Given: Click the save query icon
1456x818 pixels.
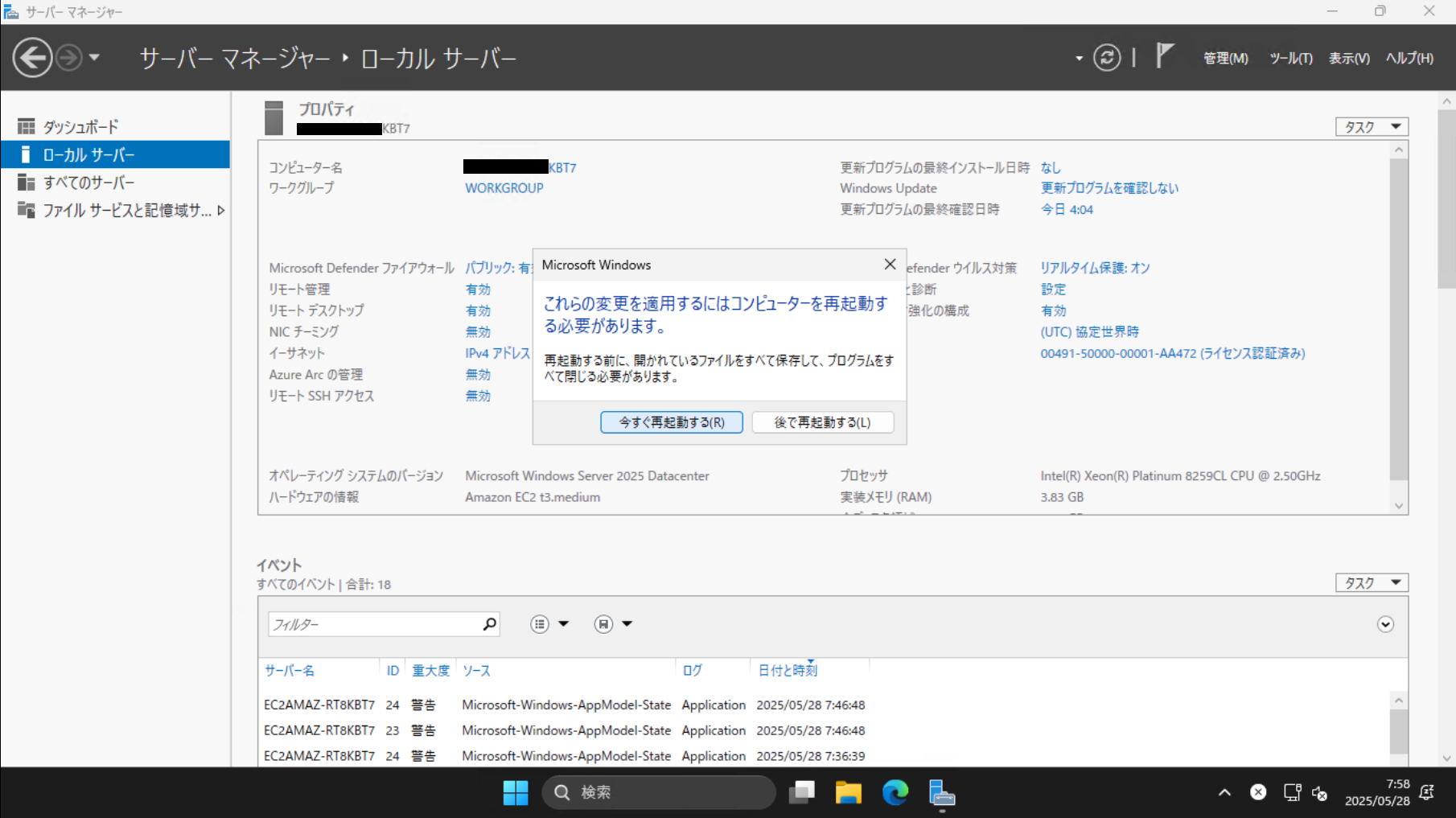Looking at the screenshot, I should pyautogui.click(x=603, y=624).
